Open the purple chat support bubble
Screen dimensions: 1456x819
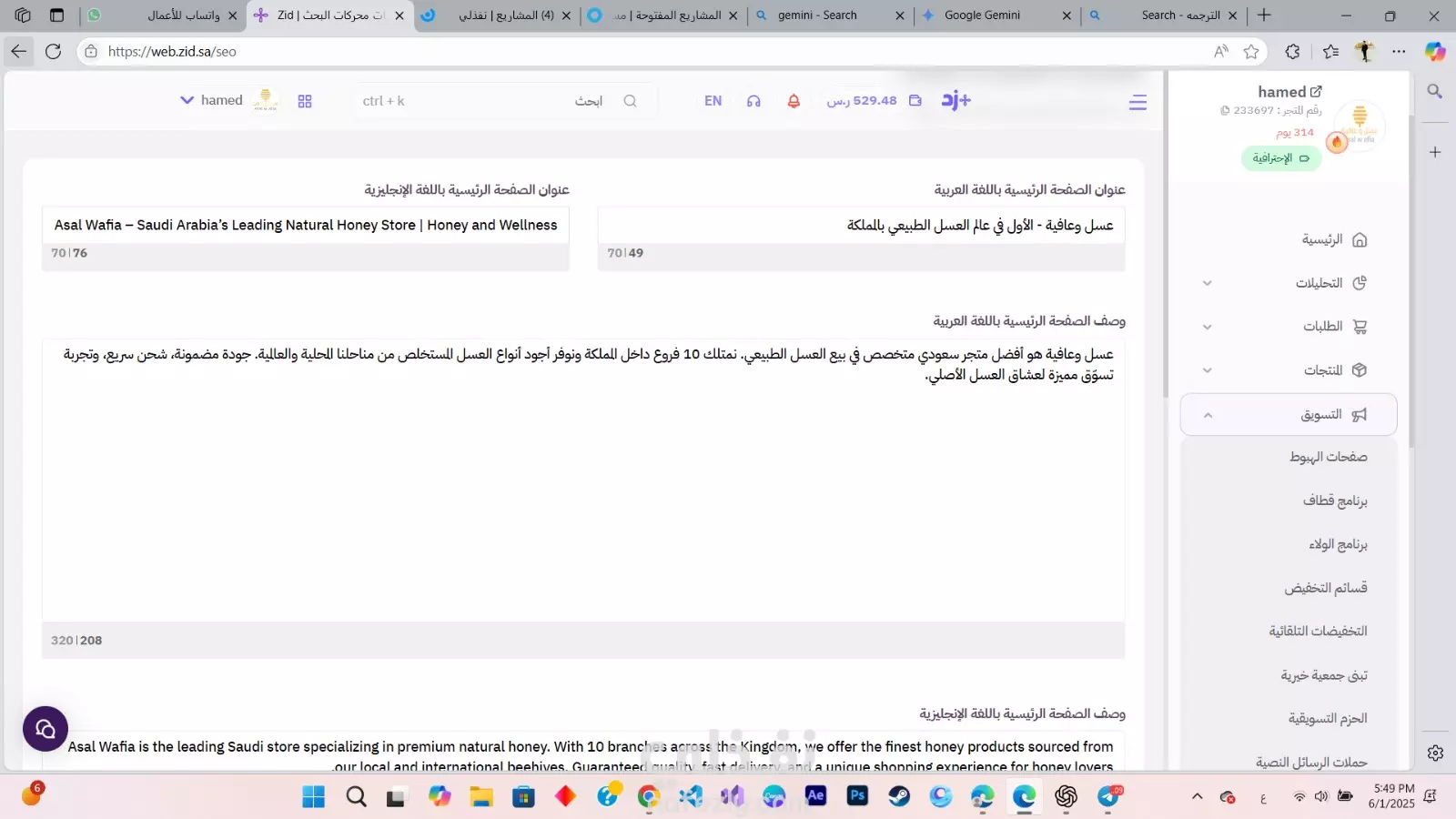pos(45,729)
